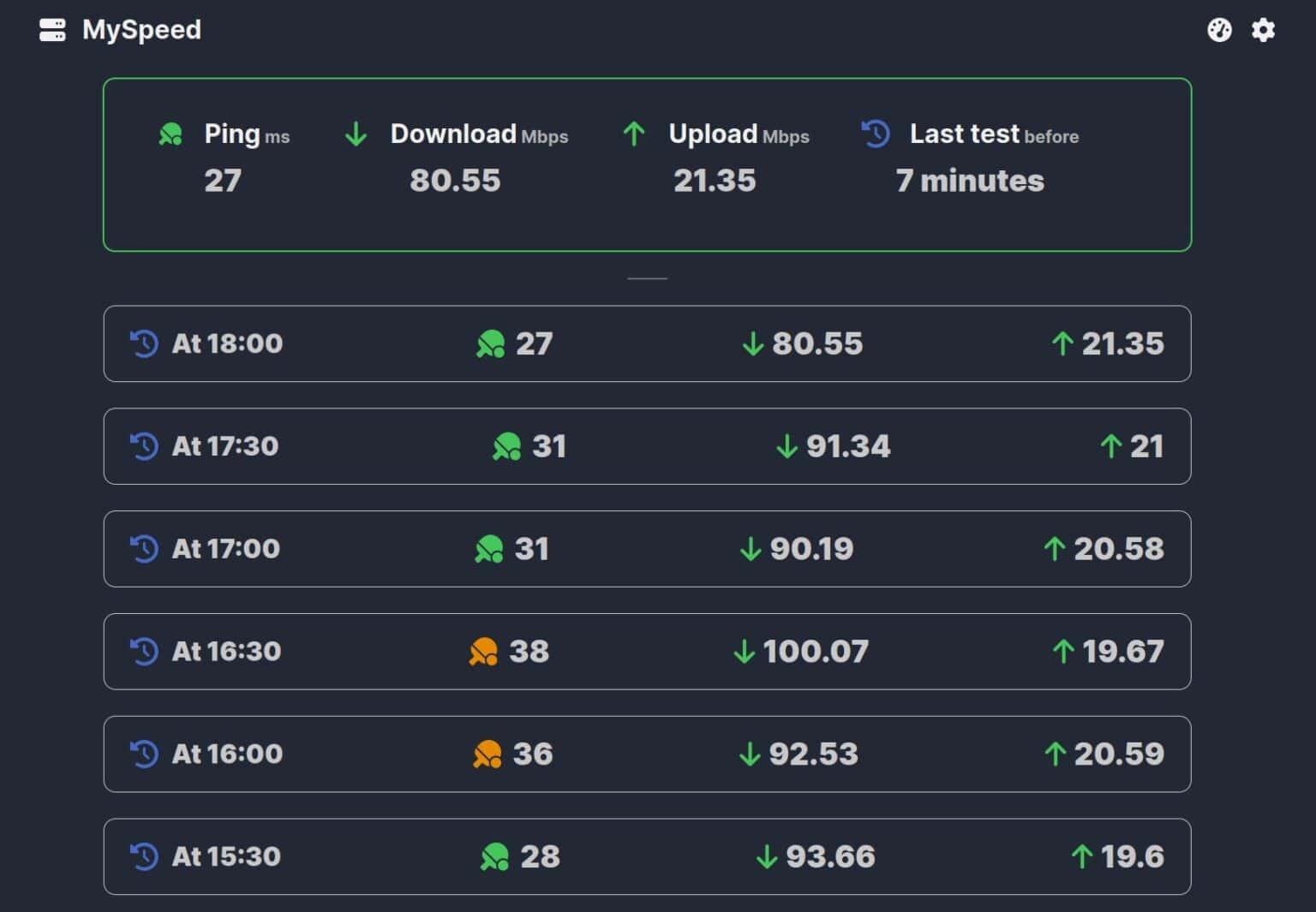The image size is (1316, 912).
Task: Open the speedometer icon in the top bar
Action: 1220,30
